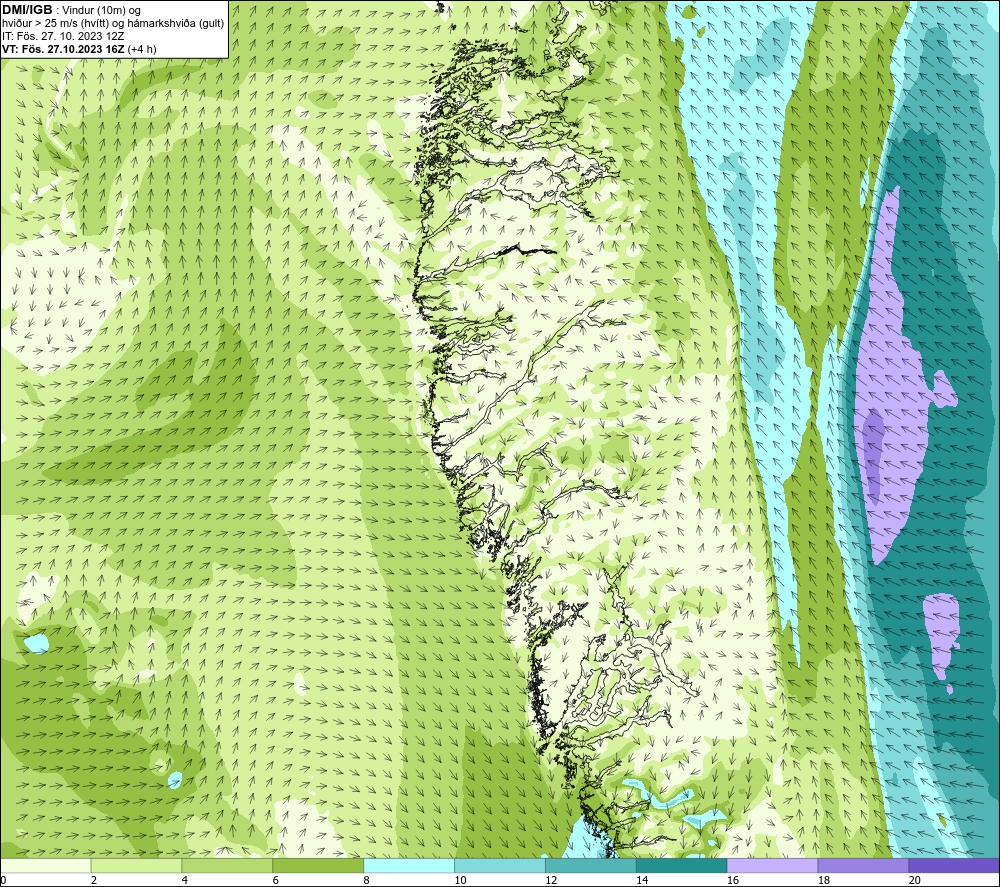Click the '2' label on the wind scale

click(94, 880)
